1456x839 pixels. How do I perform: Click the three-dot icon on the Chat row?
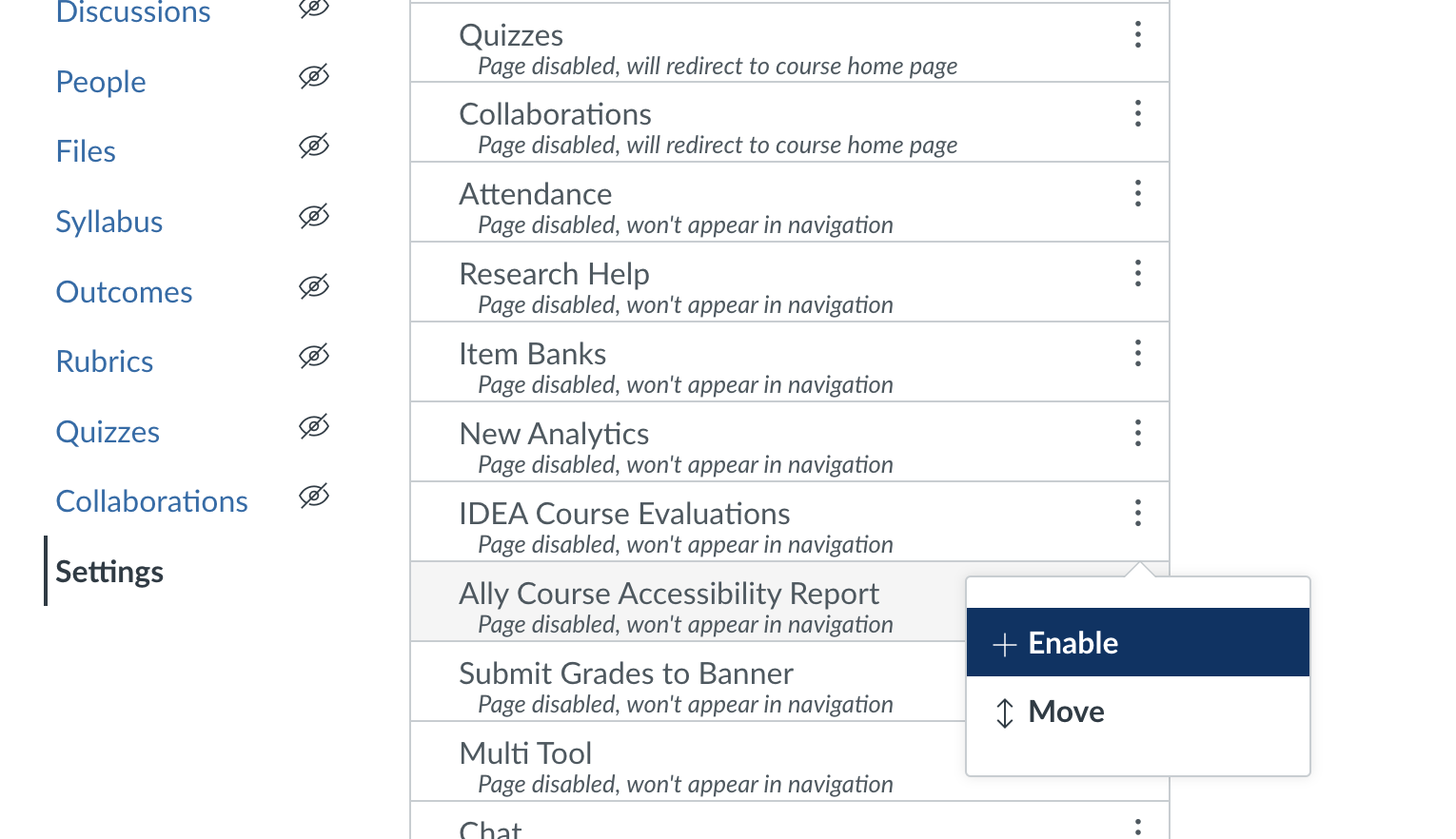1138,829
